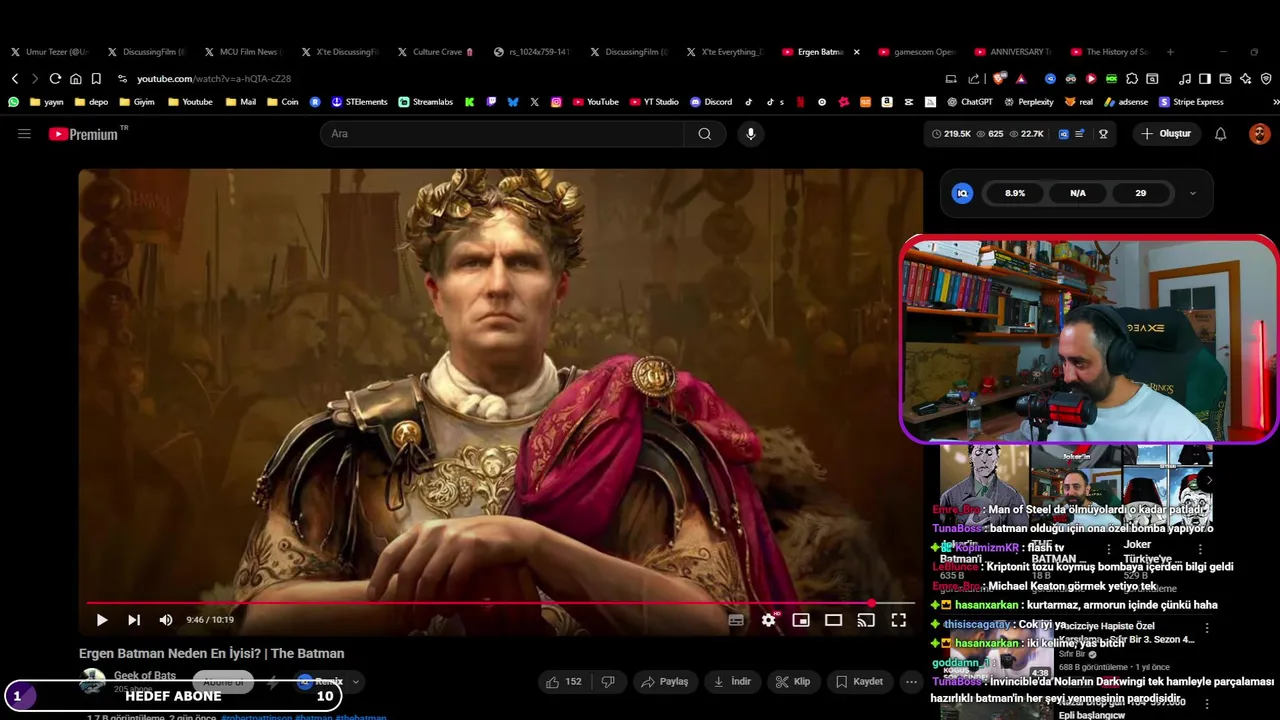1280x720 pixels.
Task: Open YT Studio bookmark
Action: (x=654, y=102)
